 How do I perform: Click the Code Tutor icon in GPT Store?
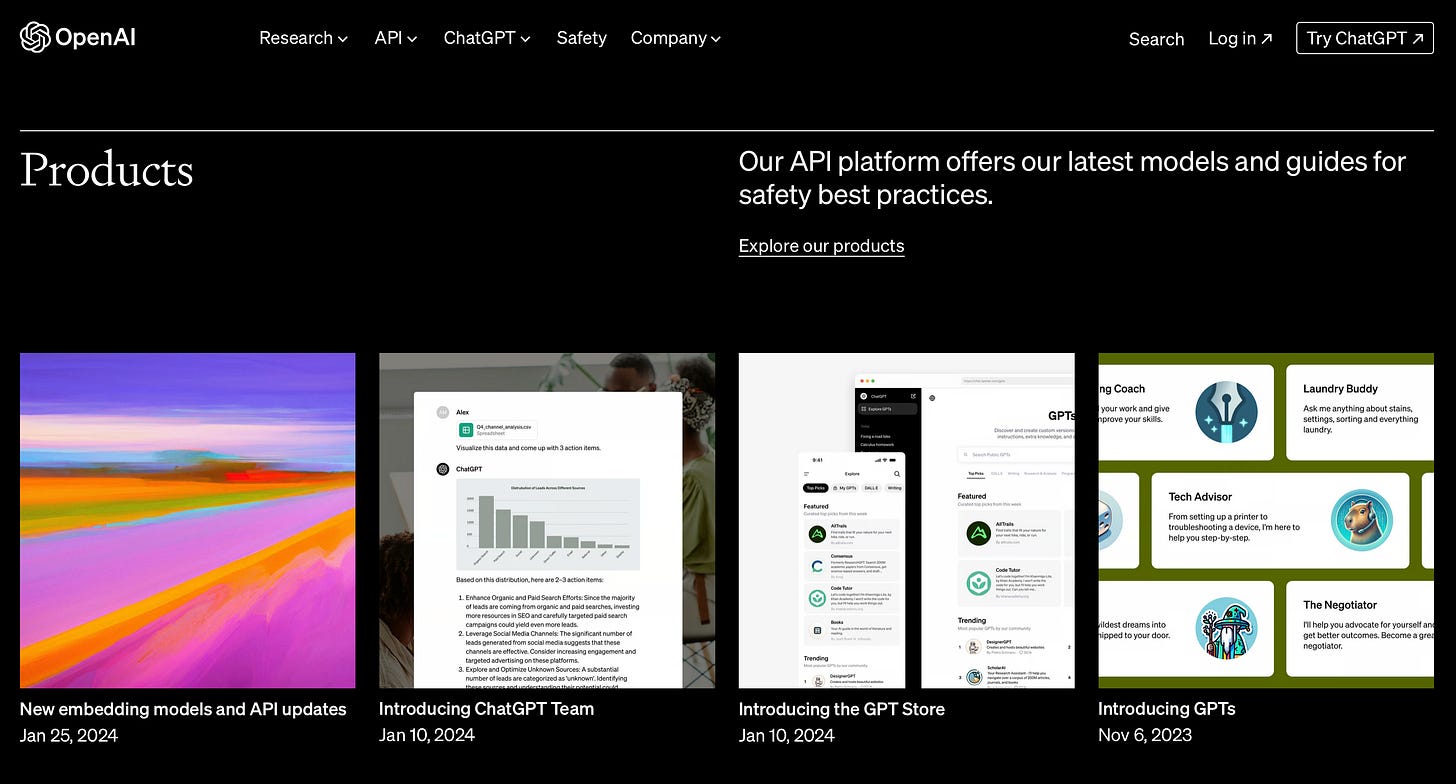click(x=979, y=582)
